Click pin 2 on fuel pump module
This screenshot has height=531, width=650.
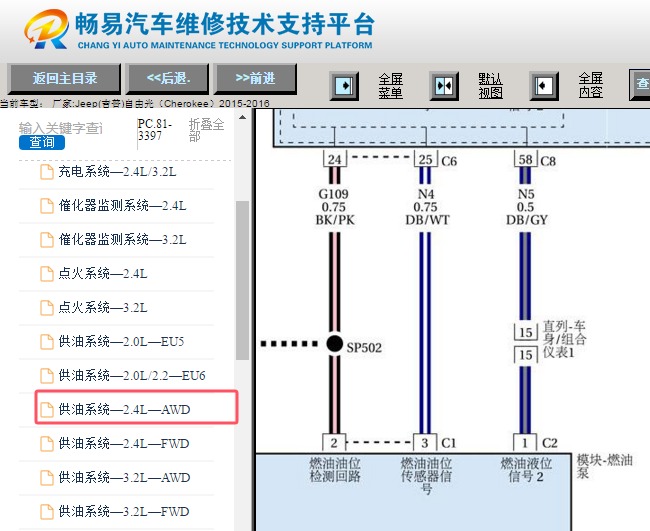[334, 443]
